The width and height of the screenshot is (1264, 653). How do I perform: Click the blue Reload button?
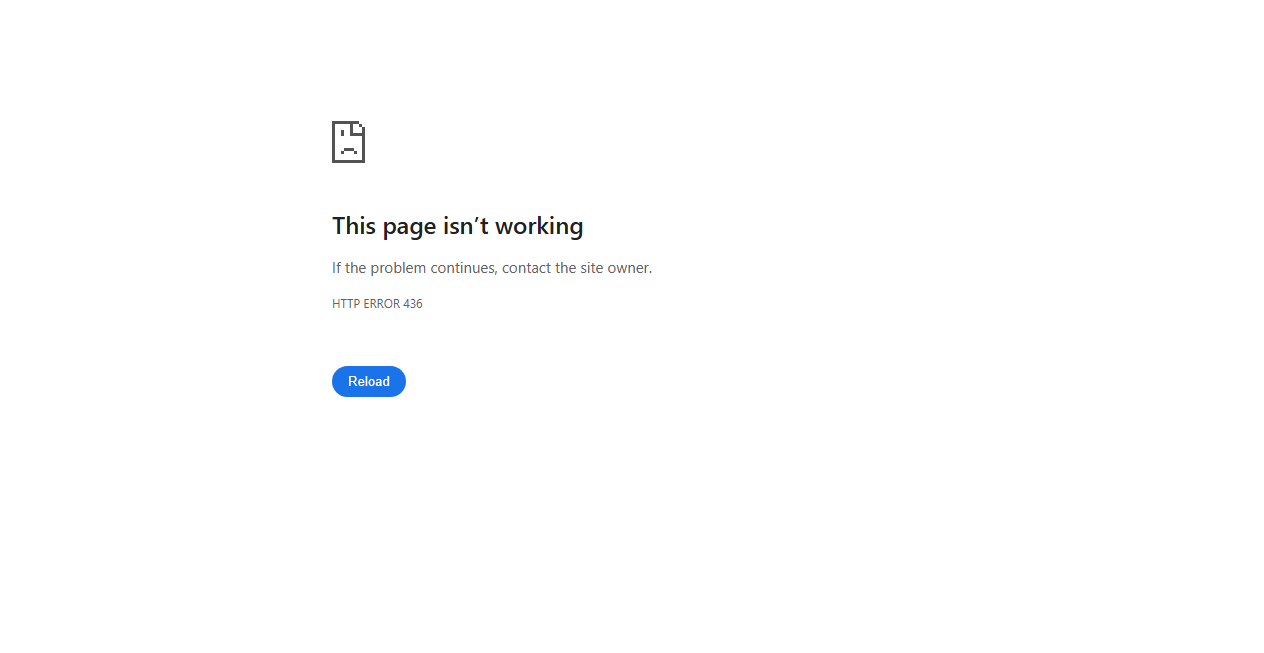point(369,381)
